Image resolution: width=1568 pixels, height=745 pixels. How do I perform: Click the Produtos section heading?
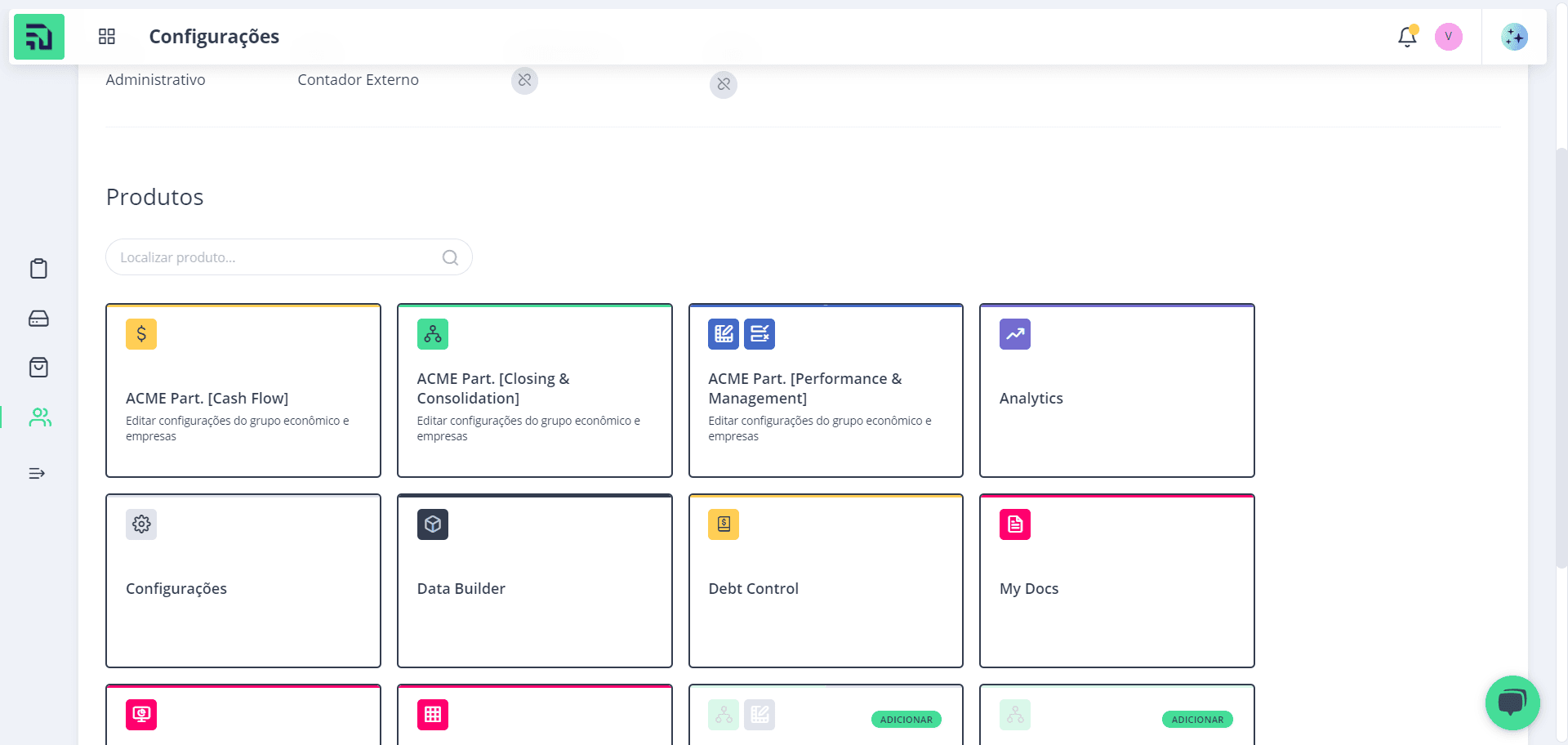click(x=155, y=197)
